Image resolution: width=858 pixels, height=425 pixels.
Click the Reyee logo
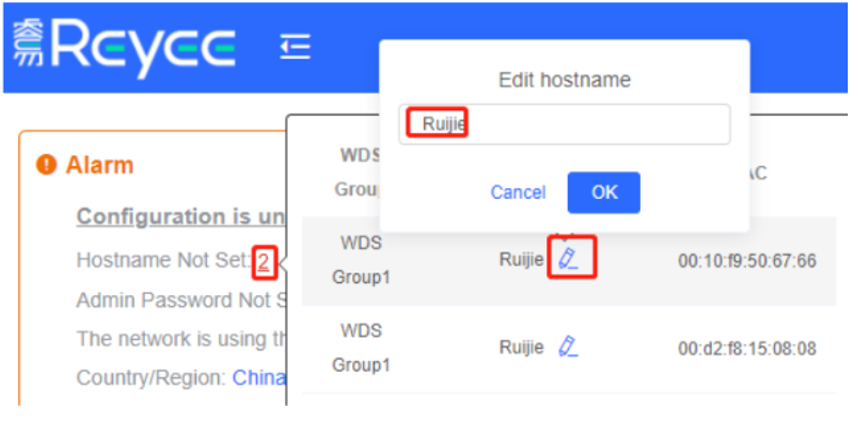[125, 47]
